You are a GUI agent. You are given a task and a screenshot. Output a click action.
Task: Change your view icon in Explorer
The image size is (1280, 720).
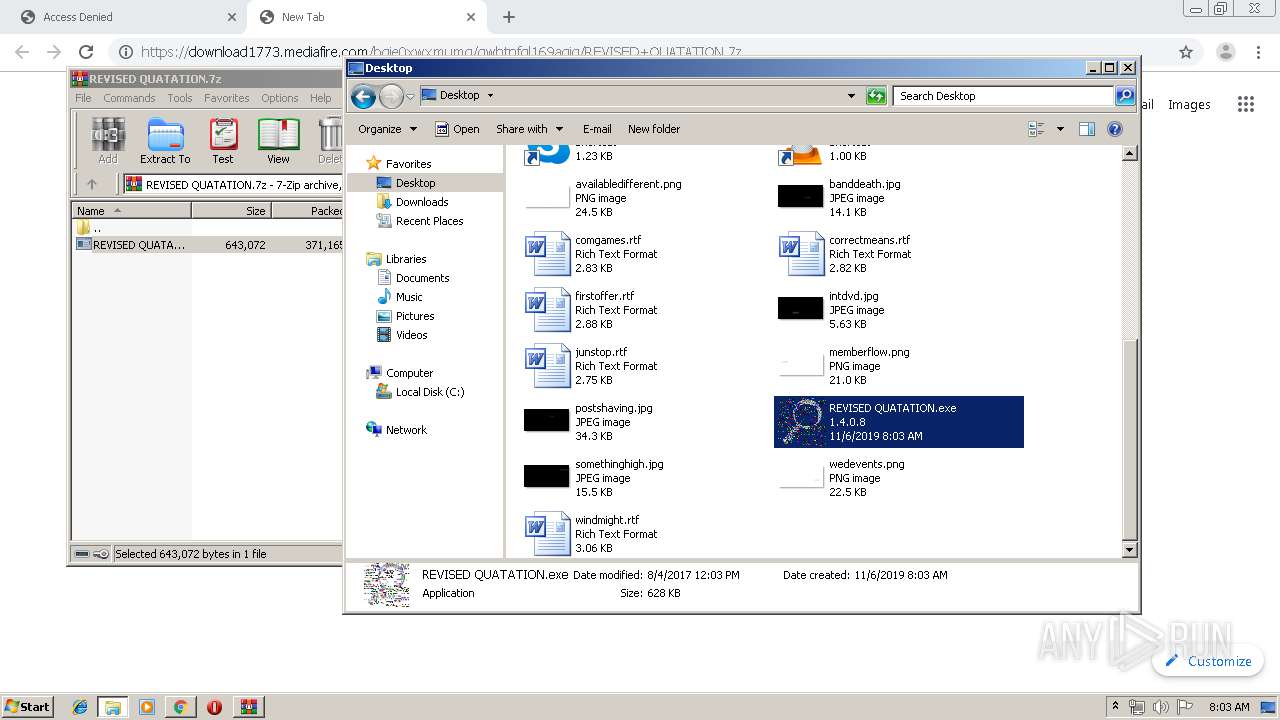[1036, 129]
